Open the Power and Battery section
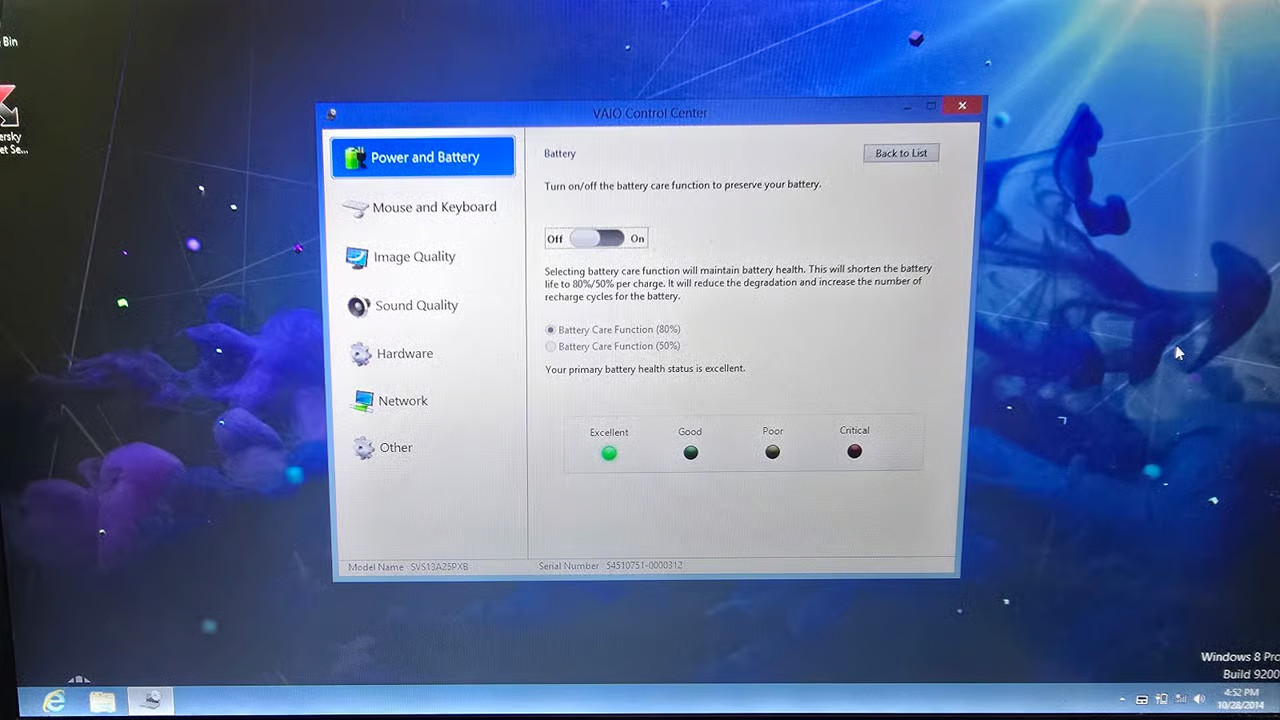Image resolution: width=1280 pixels, height=720 pixels. point(423,157)
